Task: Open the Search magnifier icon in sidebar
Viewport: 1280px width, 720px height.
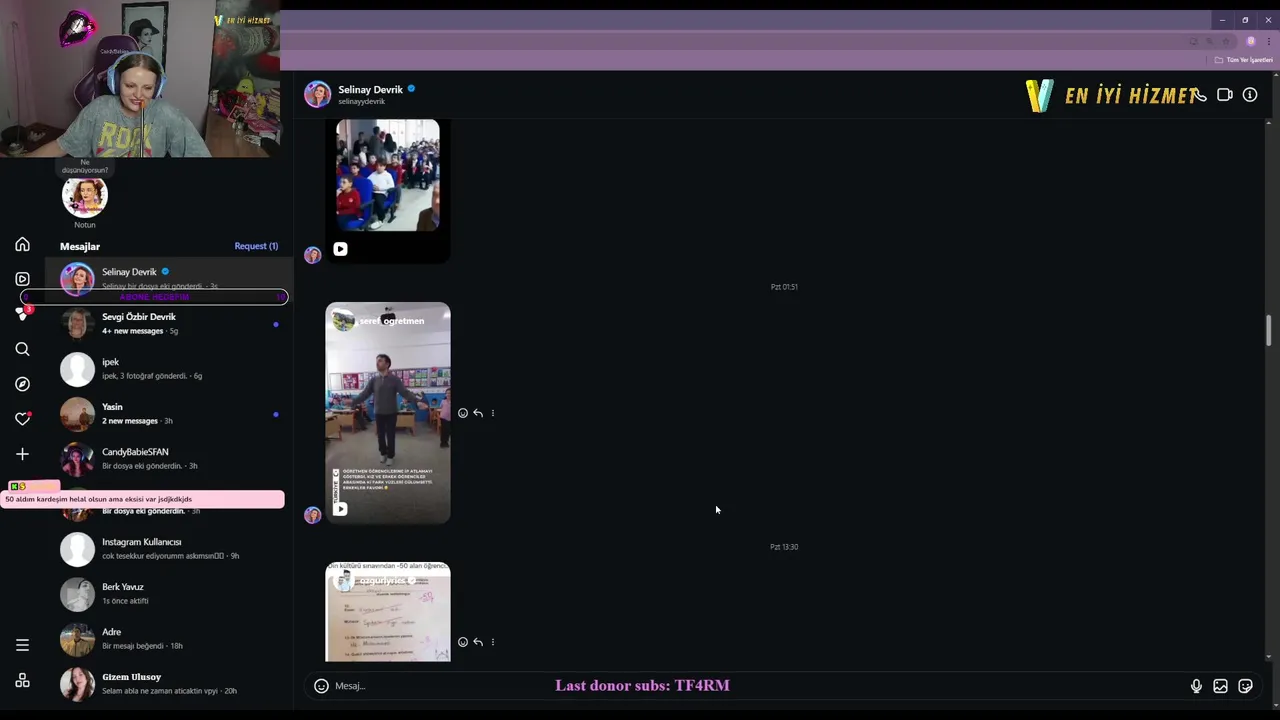Action: tap(22, 349)
